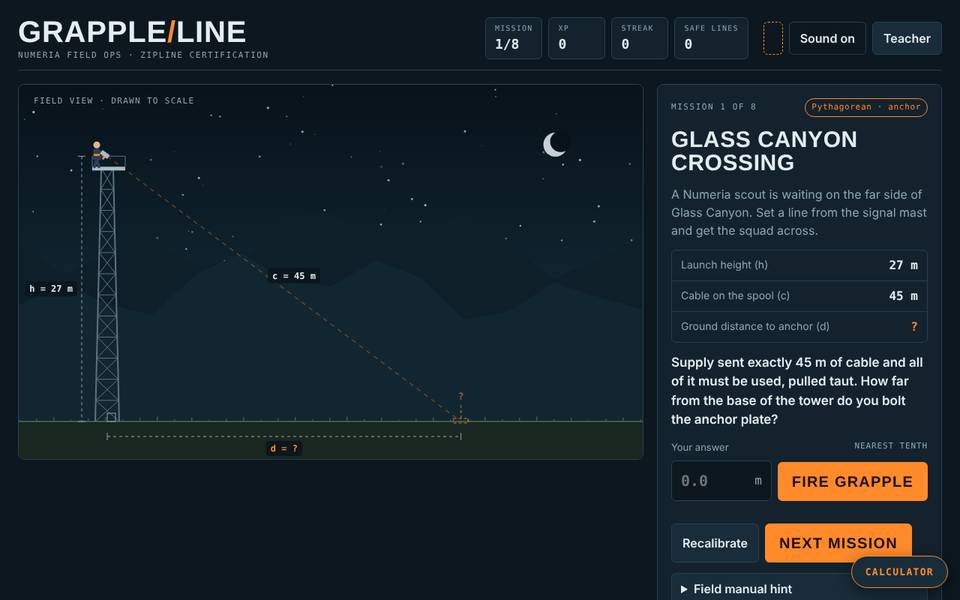Click the GLASS CANYON CROSSING heading
The image size is (960, 600).
coord(764,151)
